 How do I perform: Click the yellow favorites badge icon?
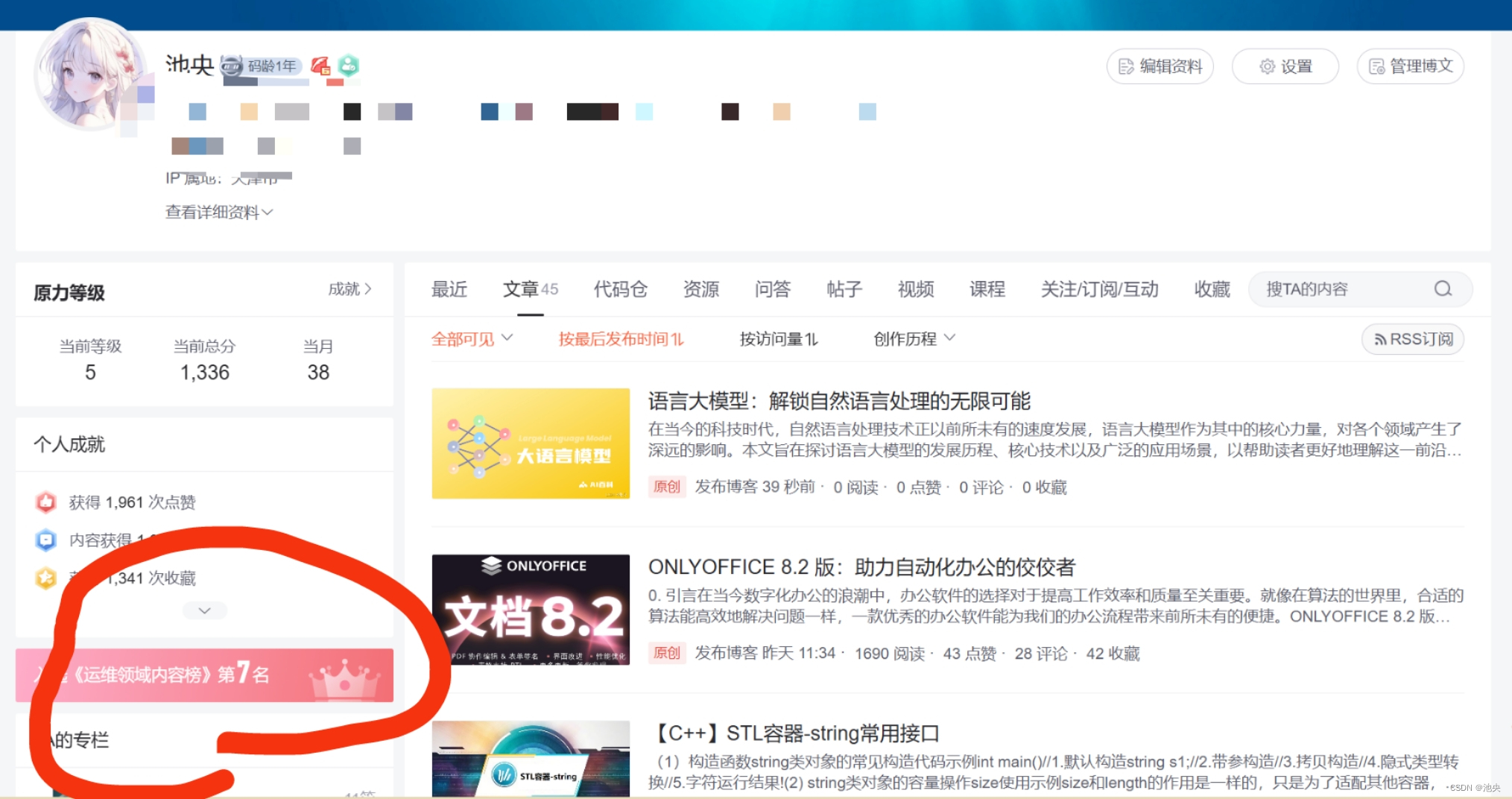click(x=46, y=578)
